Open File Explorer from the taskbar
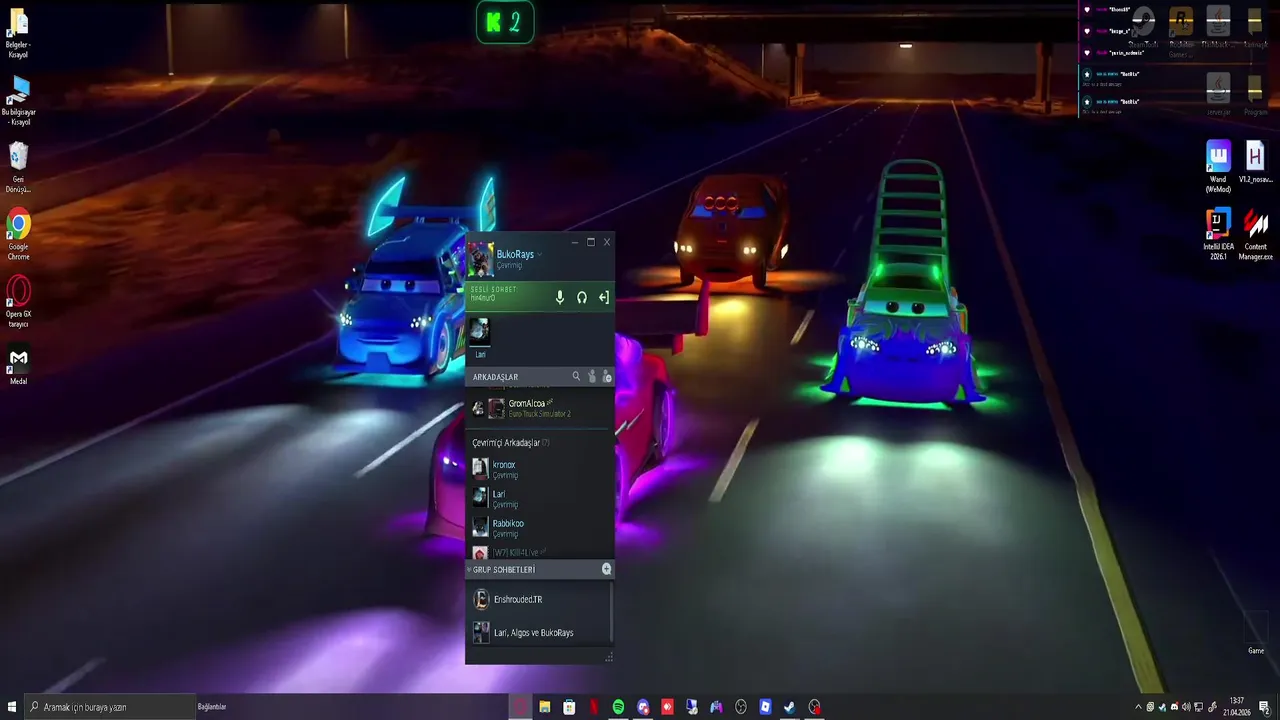This screenshot has width=1280, height=720. point(545,707)
